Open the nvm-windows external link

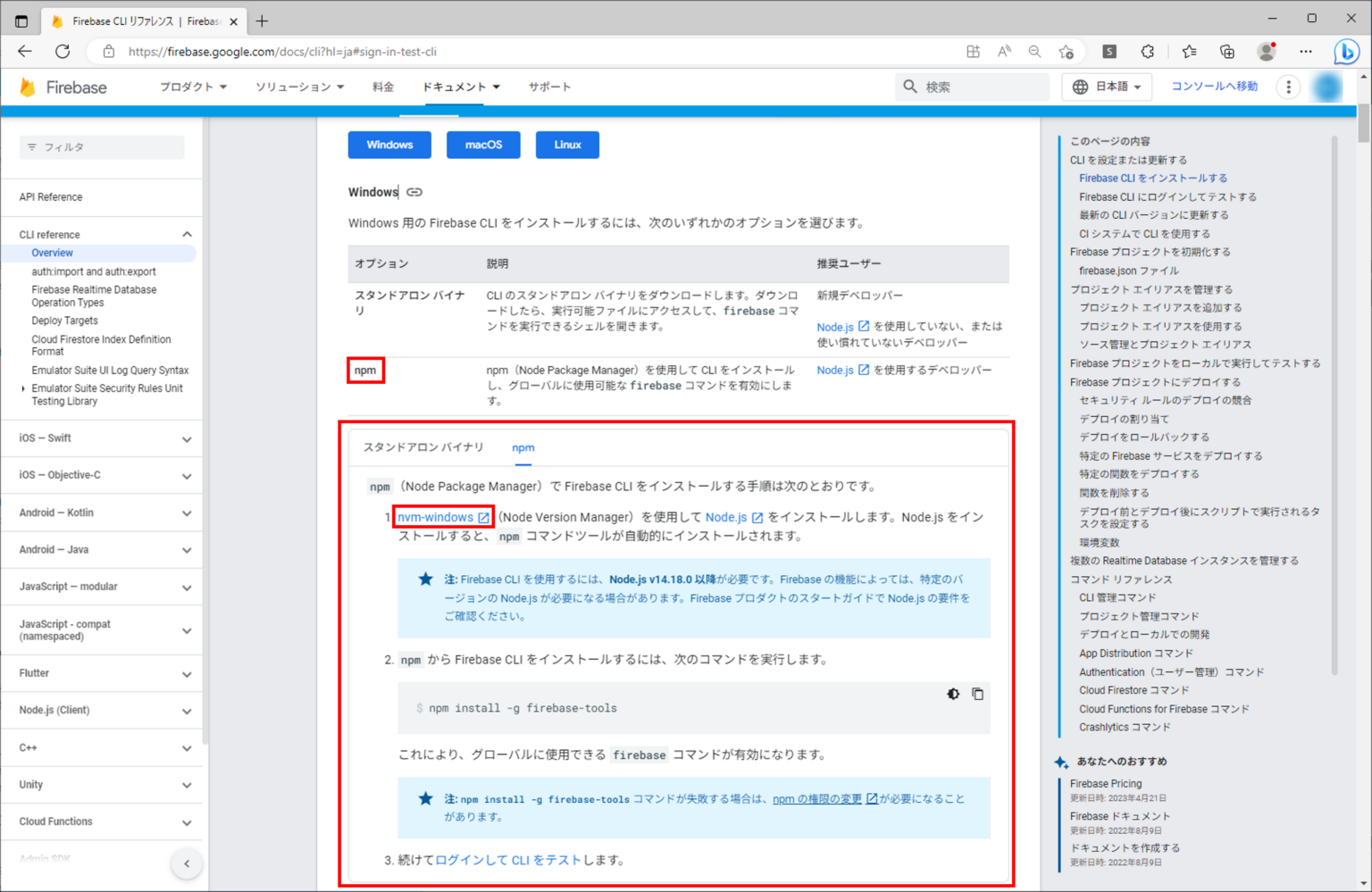pos(437,516)
